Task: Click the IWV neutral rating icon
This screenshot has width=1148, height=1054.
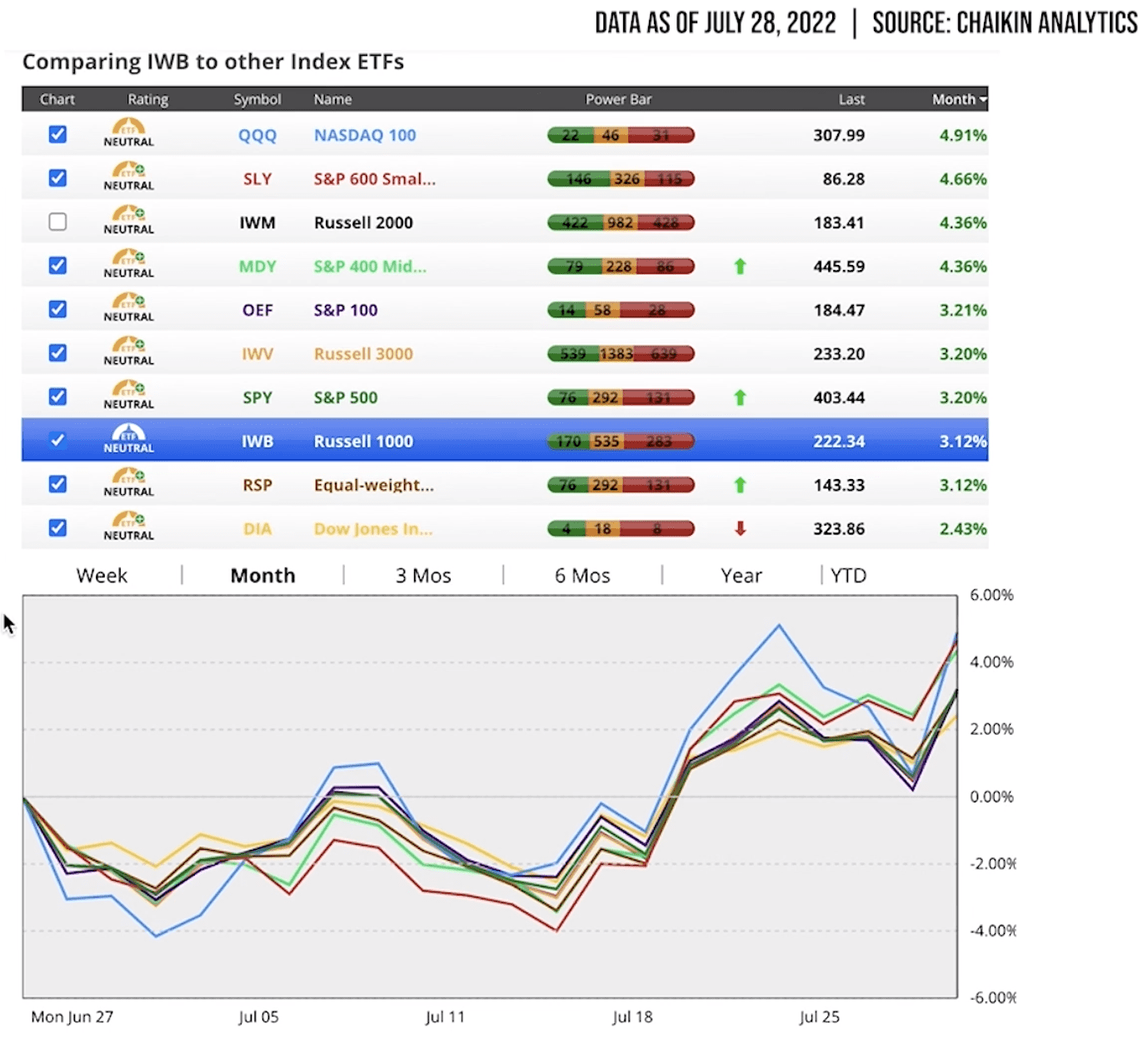Action: [x=129, y=352]
